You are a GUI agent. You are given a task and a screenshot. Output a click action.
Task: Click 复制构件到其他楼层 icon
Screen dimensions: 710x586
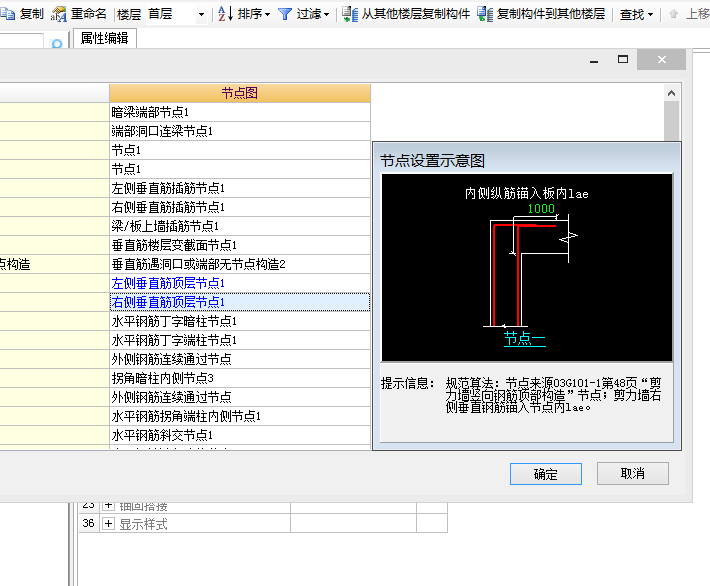(485, 14)
